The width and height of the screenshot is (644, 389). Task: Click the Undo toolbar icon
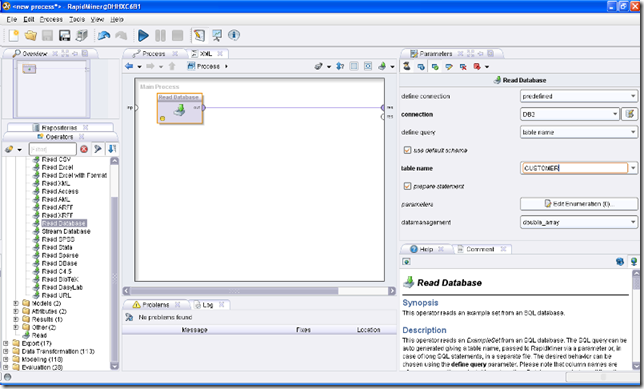tap(104, 36)
